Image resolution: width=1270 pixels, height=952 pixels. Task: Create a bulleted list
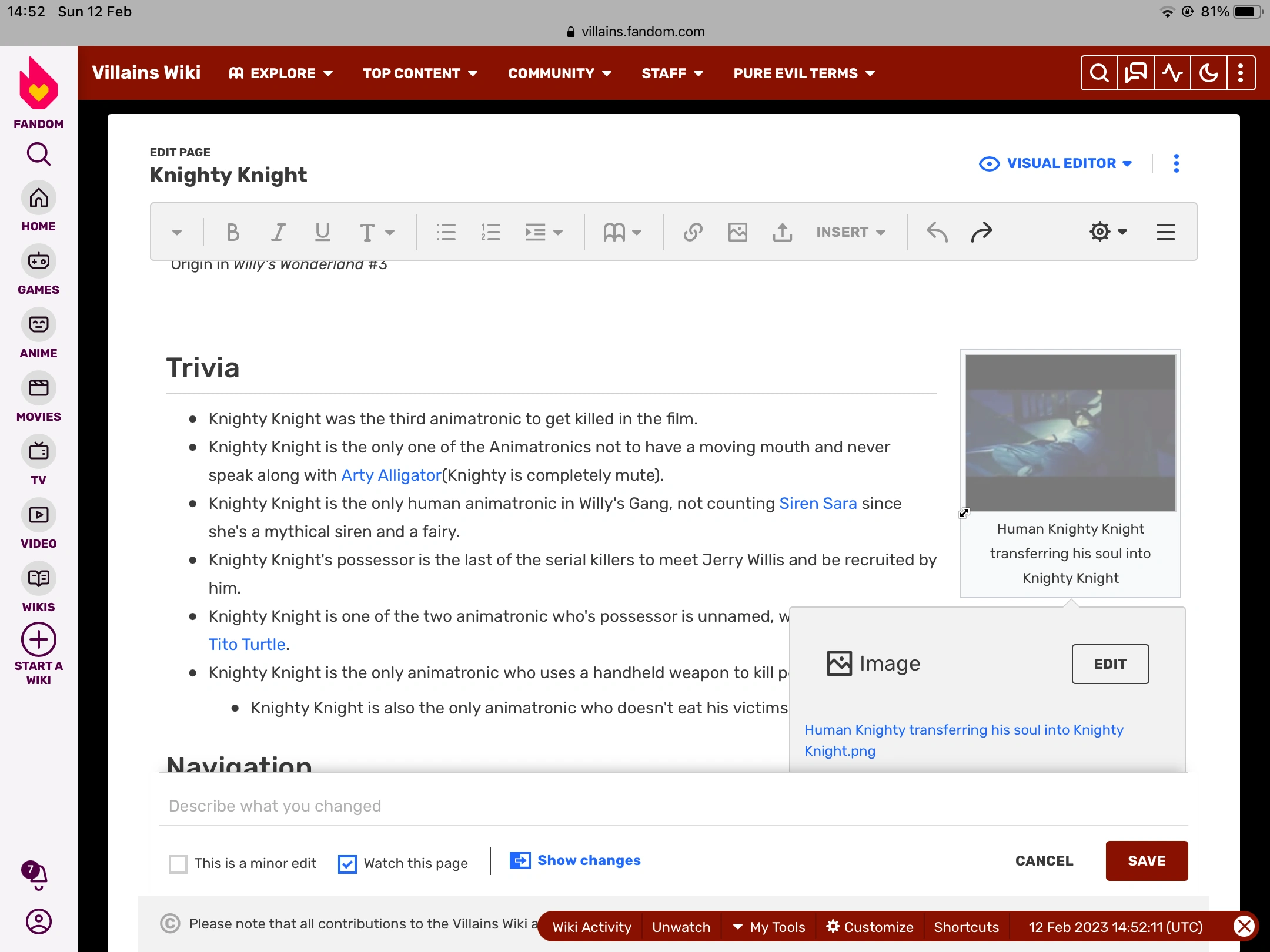point(446,232)
